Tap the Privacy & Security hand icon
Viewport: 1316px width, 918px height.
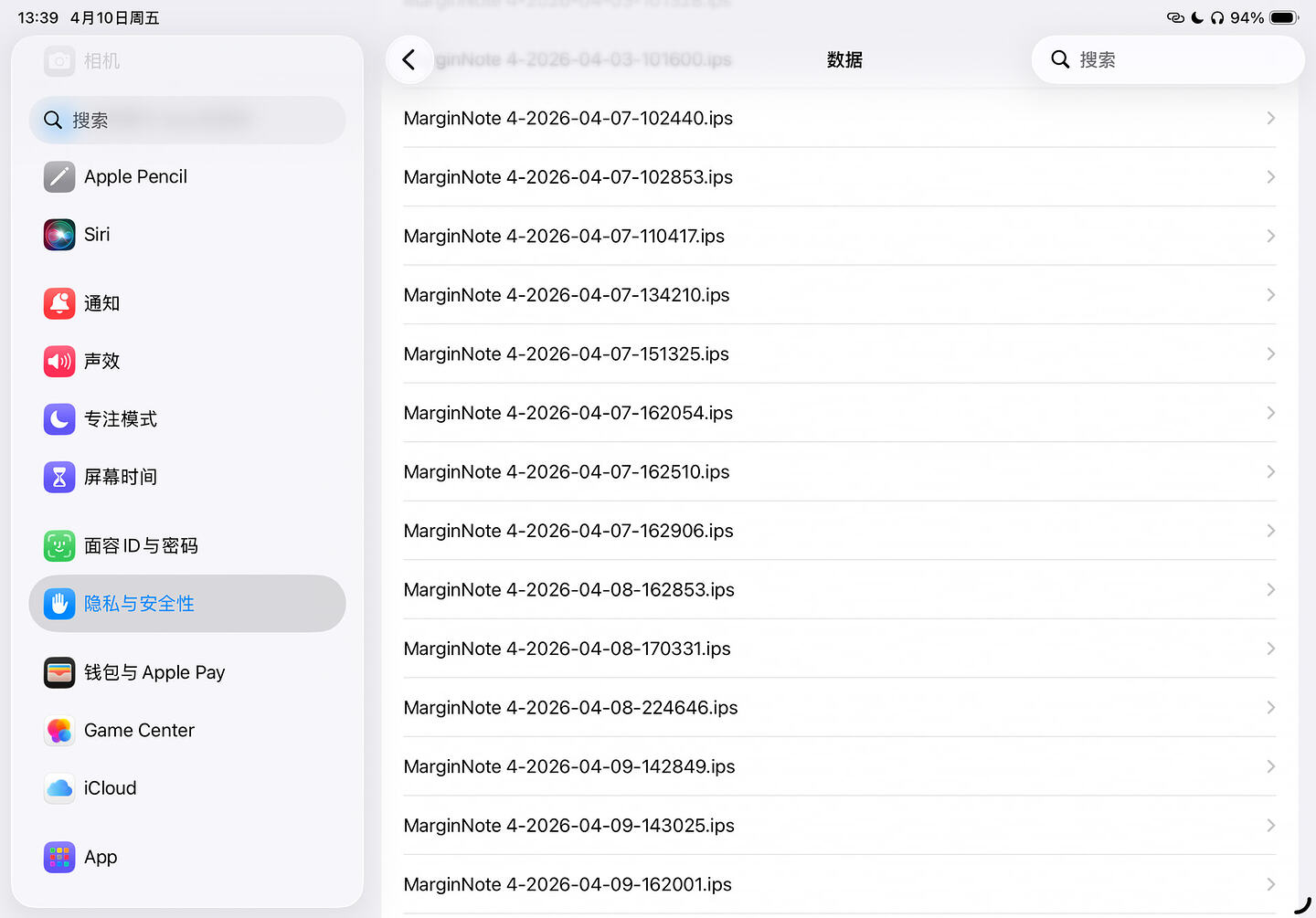[59, 604]
